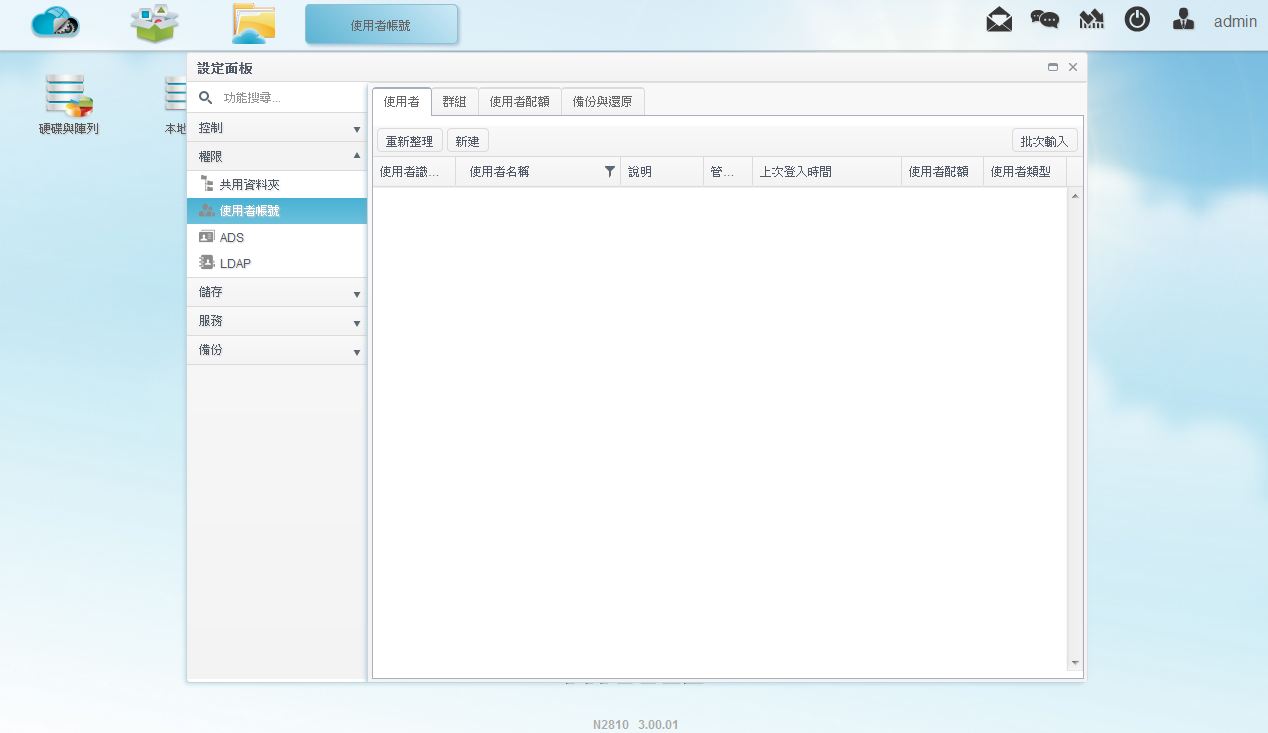This screenshot has width=1268, height=733.
Task: Click the 重新整理 refresh button
Action: coord(410,141)
